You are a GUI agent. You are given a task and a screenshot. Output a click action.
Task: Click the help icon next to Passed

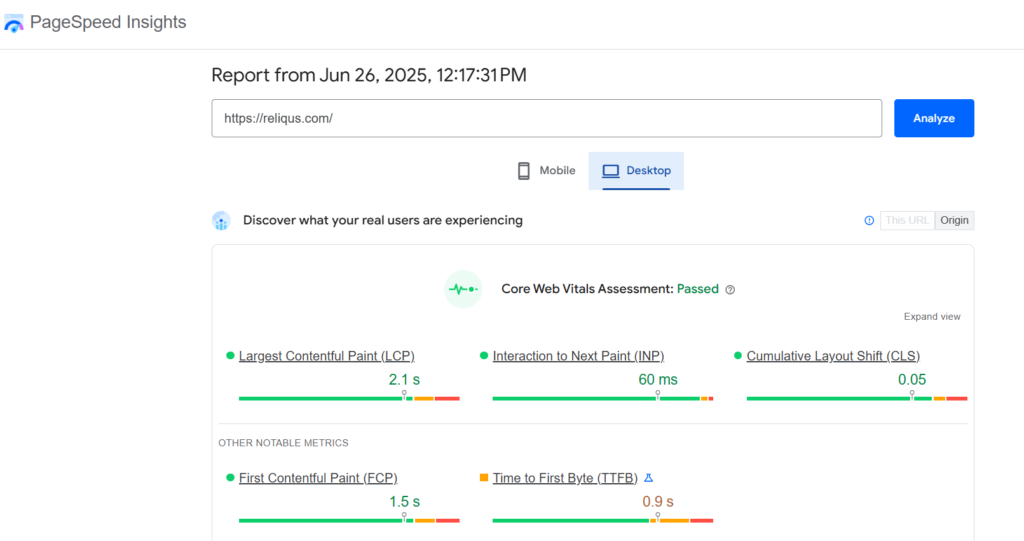730,290
